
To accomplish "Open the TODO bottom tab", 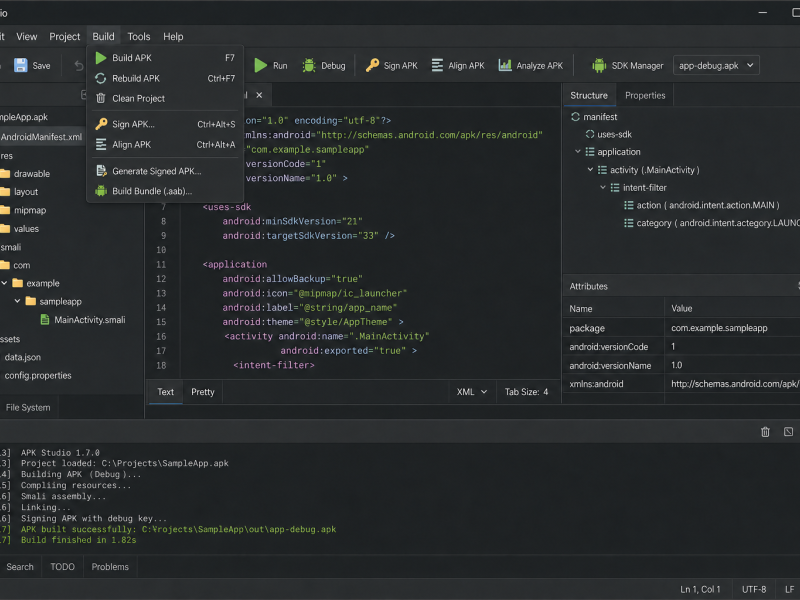I will click(x=62, y=567).
